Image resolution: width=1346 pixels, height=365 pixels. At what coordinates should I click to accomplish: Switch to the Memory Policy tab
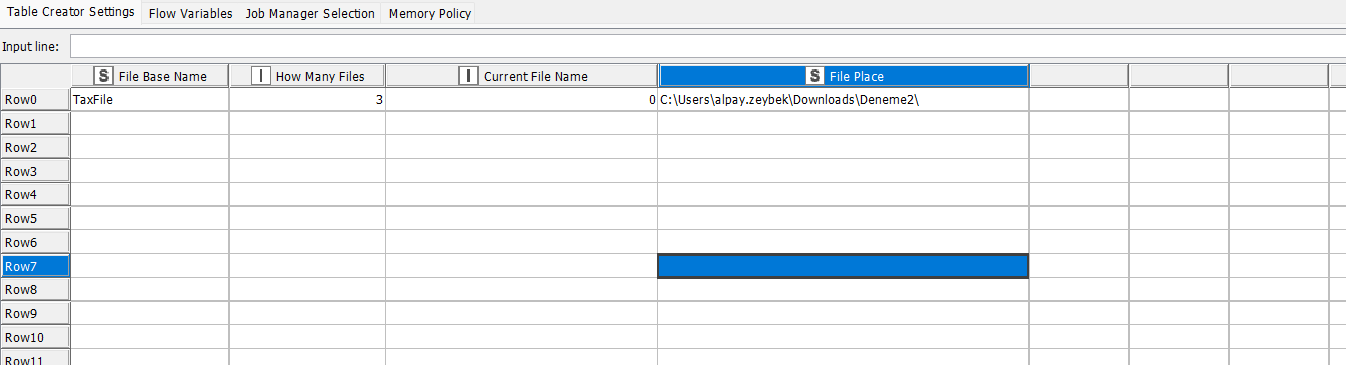coord(430,14)
